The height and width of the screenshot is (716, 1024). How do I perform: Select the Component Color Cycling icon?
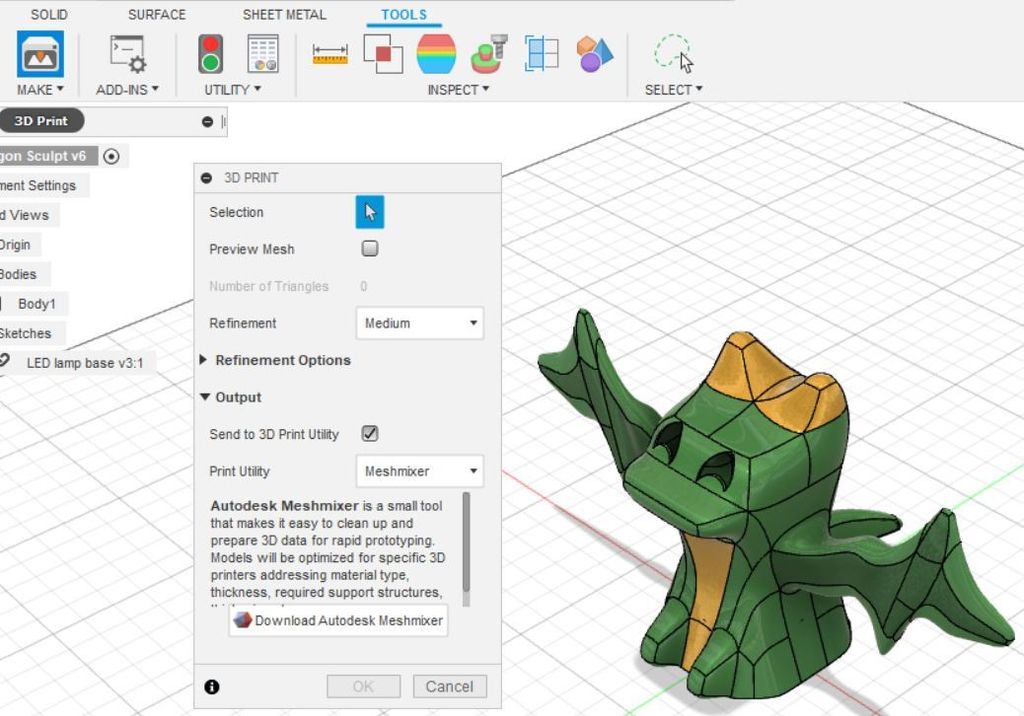[x=594, y=55]
